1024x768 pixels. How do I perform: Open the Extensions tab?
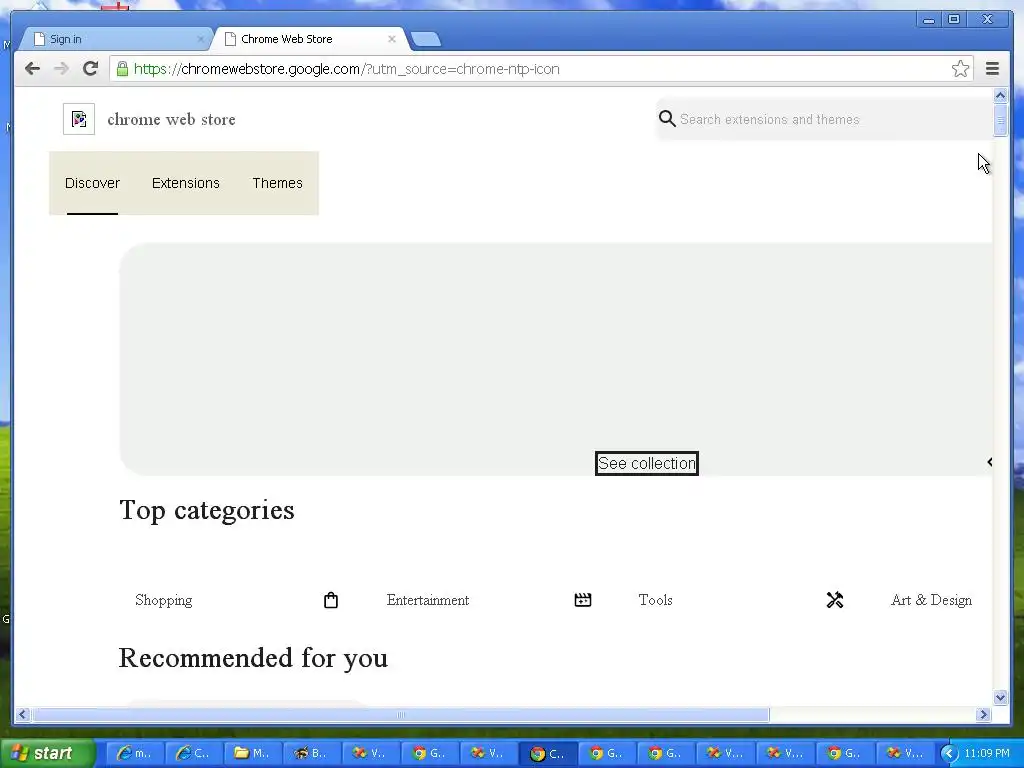[185, 184]
